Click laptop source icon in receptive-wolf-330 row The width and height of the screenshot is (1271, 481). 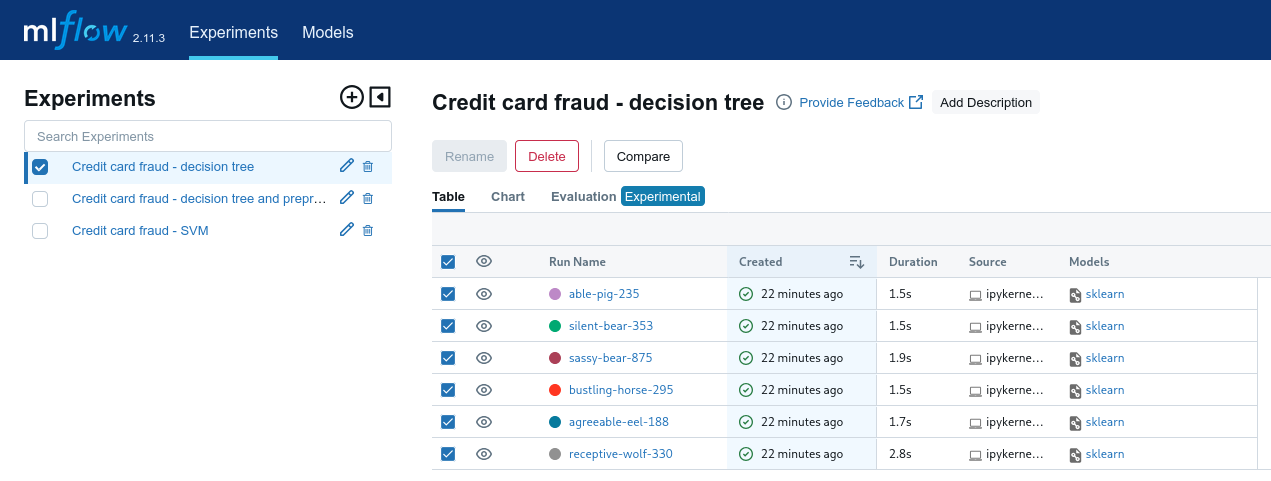(975, 455)
